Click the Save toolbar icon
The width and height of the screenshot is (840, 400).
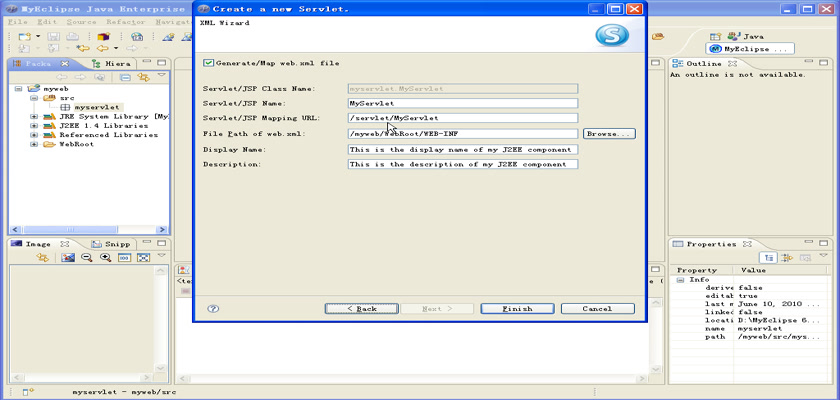[54, 36]
